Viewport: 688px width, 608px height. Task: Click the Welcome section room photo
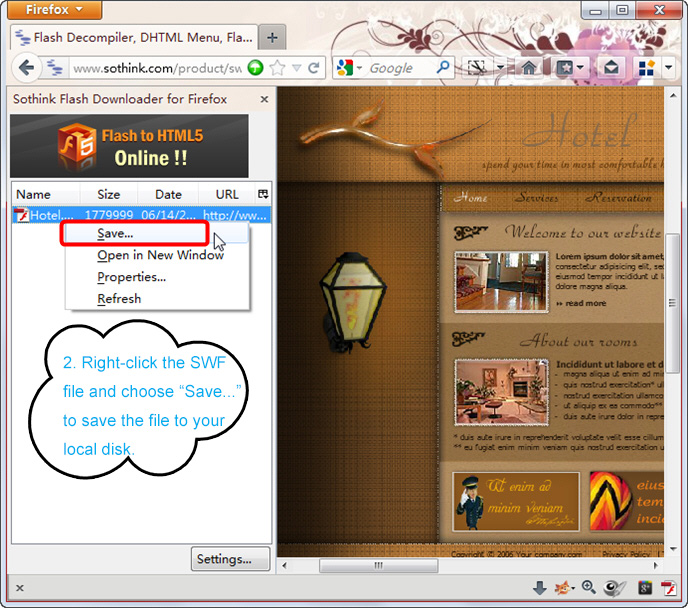coord(501,282)
